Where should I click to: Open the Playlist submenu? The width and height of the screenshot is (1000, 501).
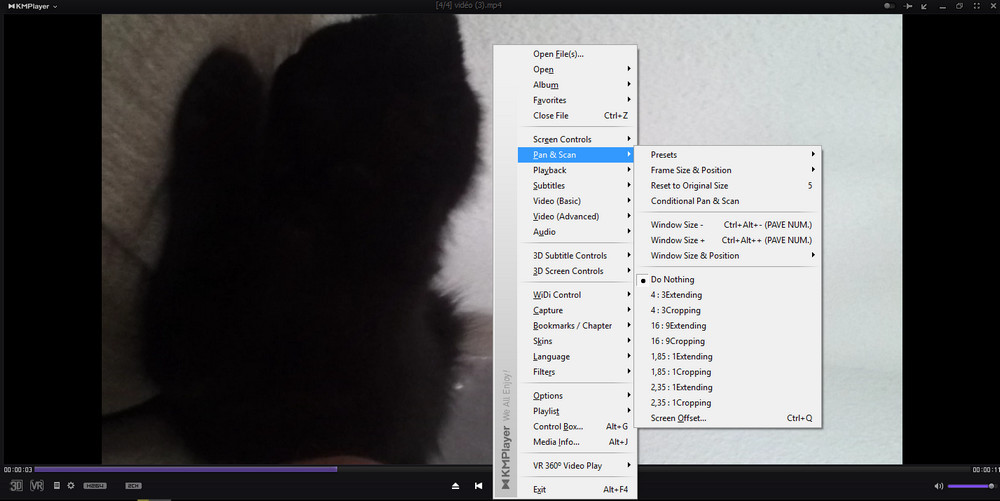coord(577,411)
